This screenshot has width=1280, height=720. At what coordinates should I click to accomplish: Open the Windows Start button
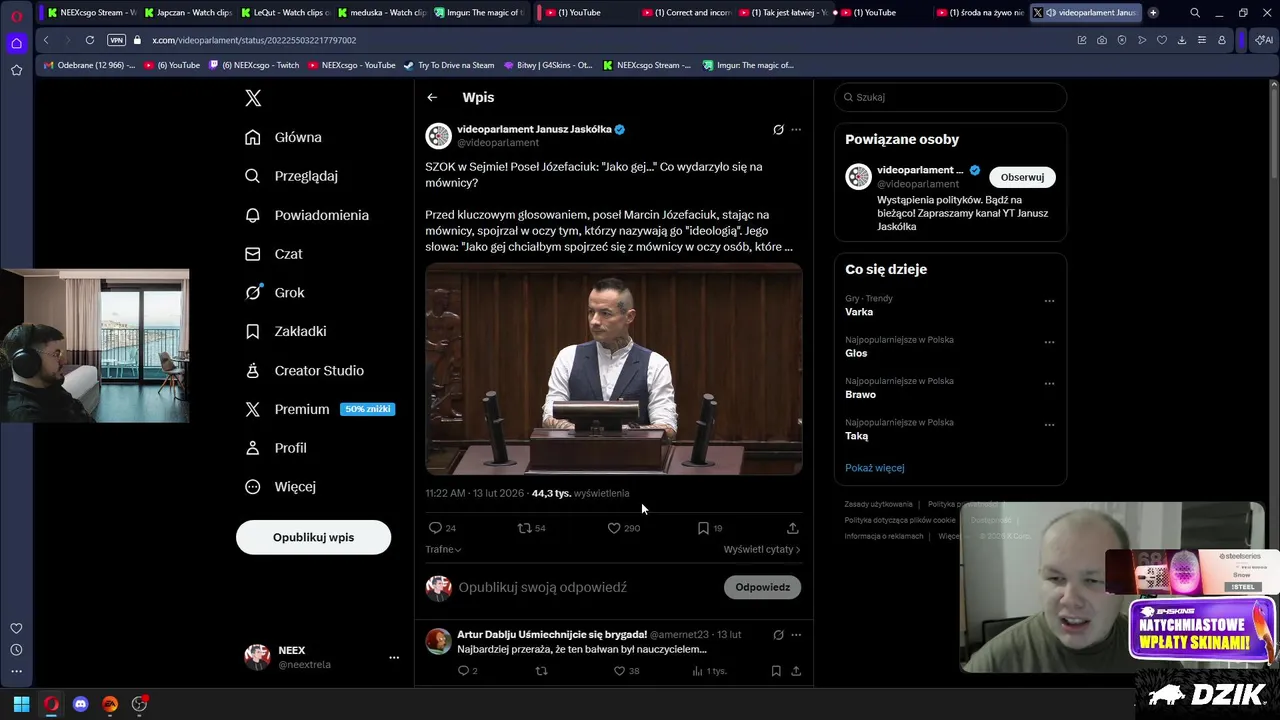(21, 704)
